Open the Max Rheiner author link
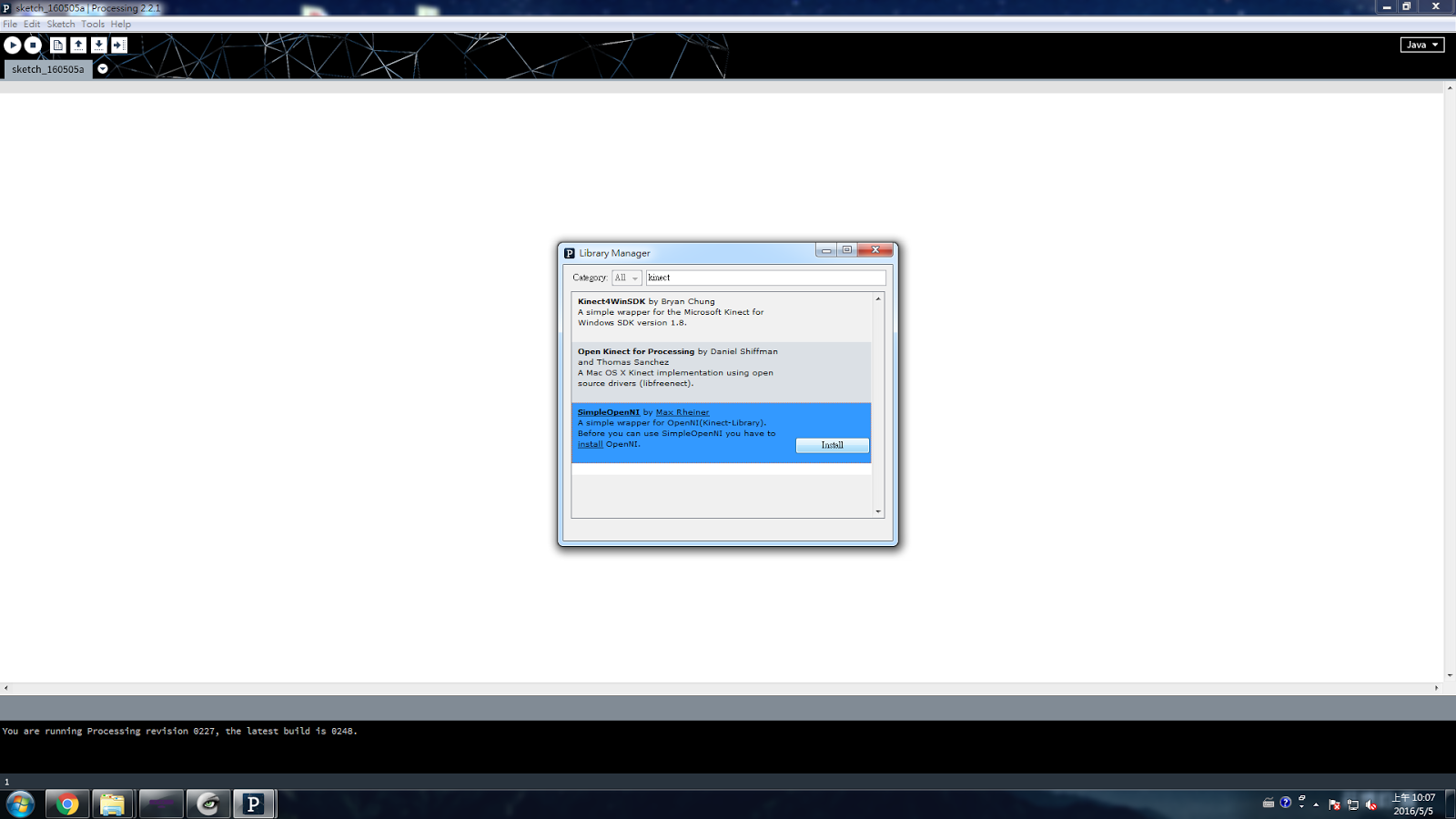The width and height of the screenshot is (1456, 819). 682,412
